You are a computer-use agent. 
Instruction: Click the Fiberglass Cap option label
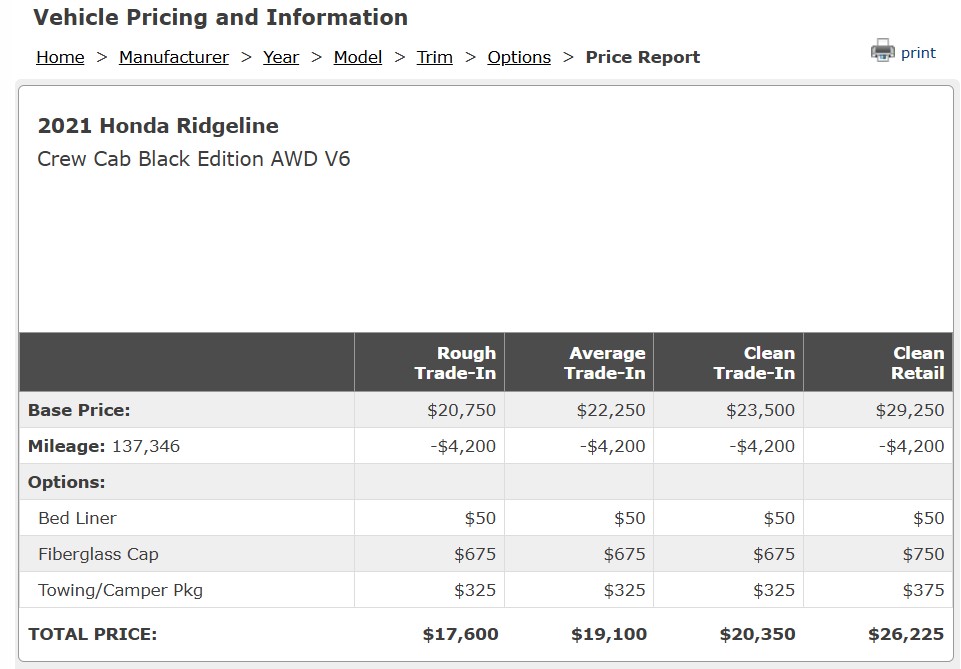coord(98,554)
